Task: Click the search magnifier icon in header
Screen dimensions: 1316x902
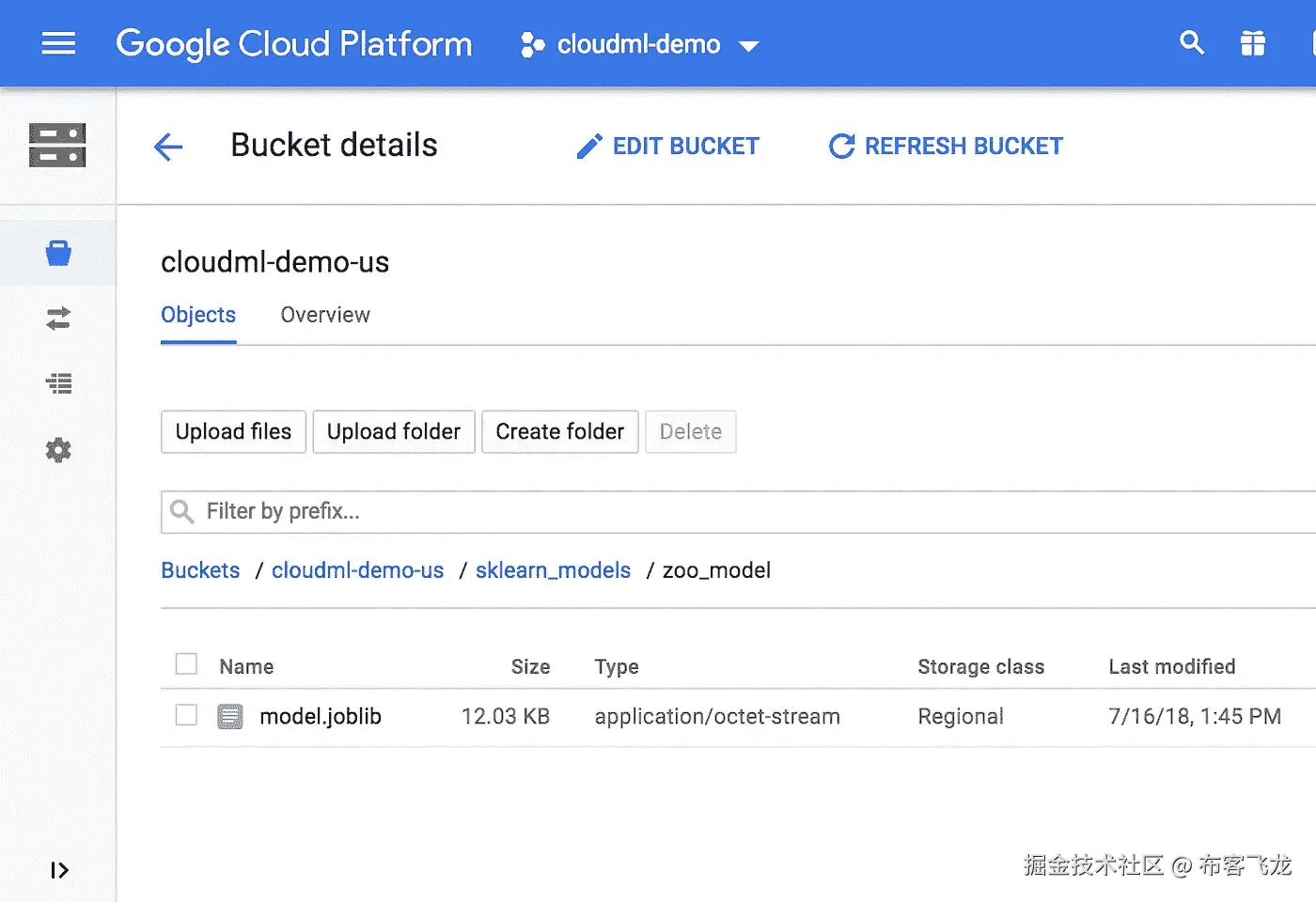Action: coord(1191,43)
